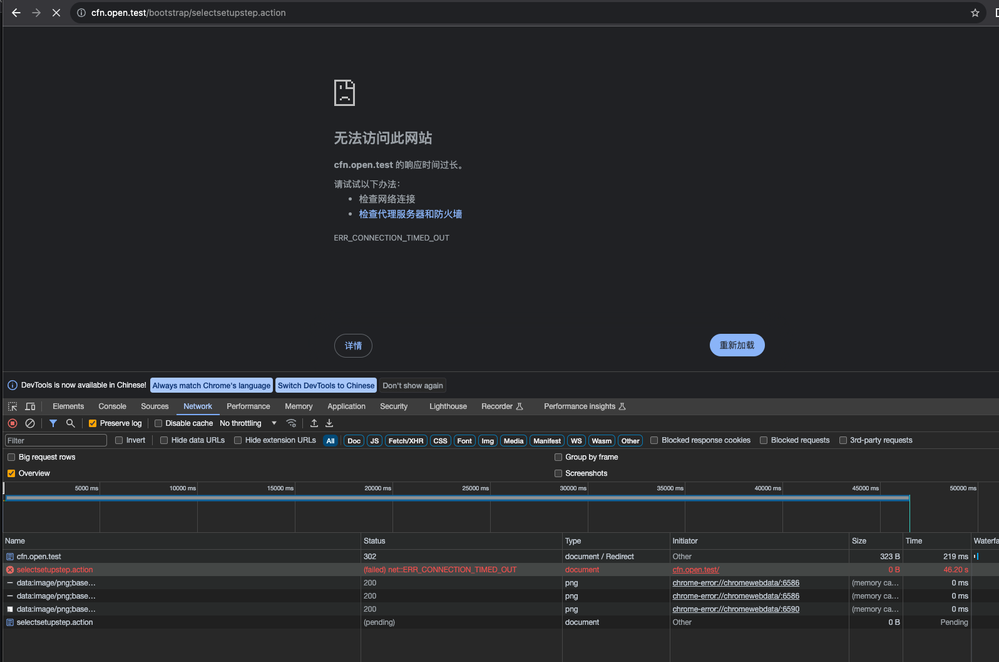
Task: Dismiss with Don't show again button
Action: pos(413,385)
